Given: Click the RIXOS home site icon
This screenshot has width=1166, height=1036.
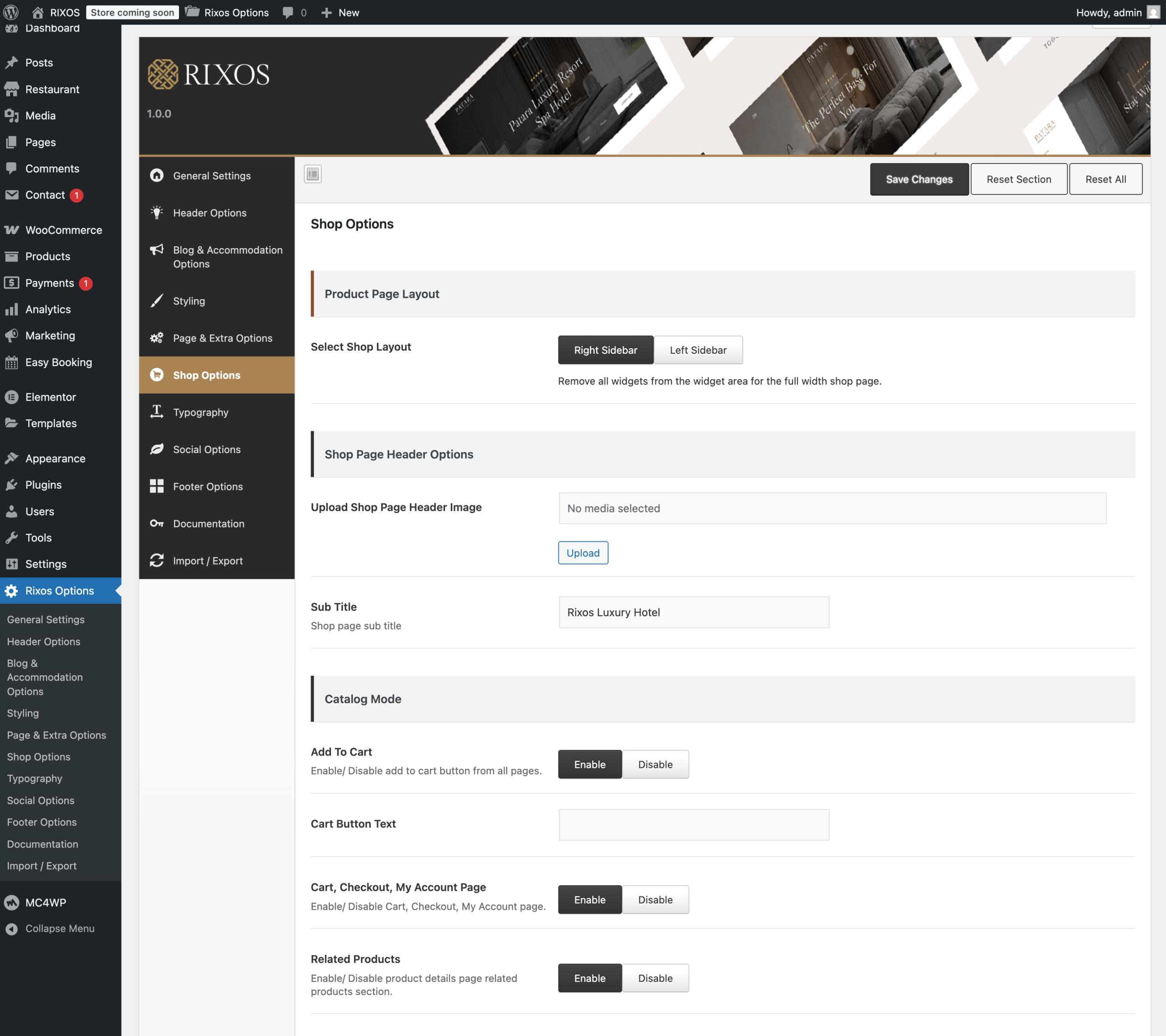Looking at the screenshot, I should click(x=38, y=12).
